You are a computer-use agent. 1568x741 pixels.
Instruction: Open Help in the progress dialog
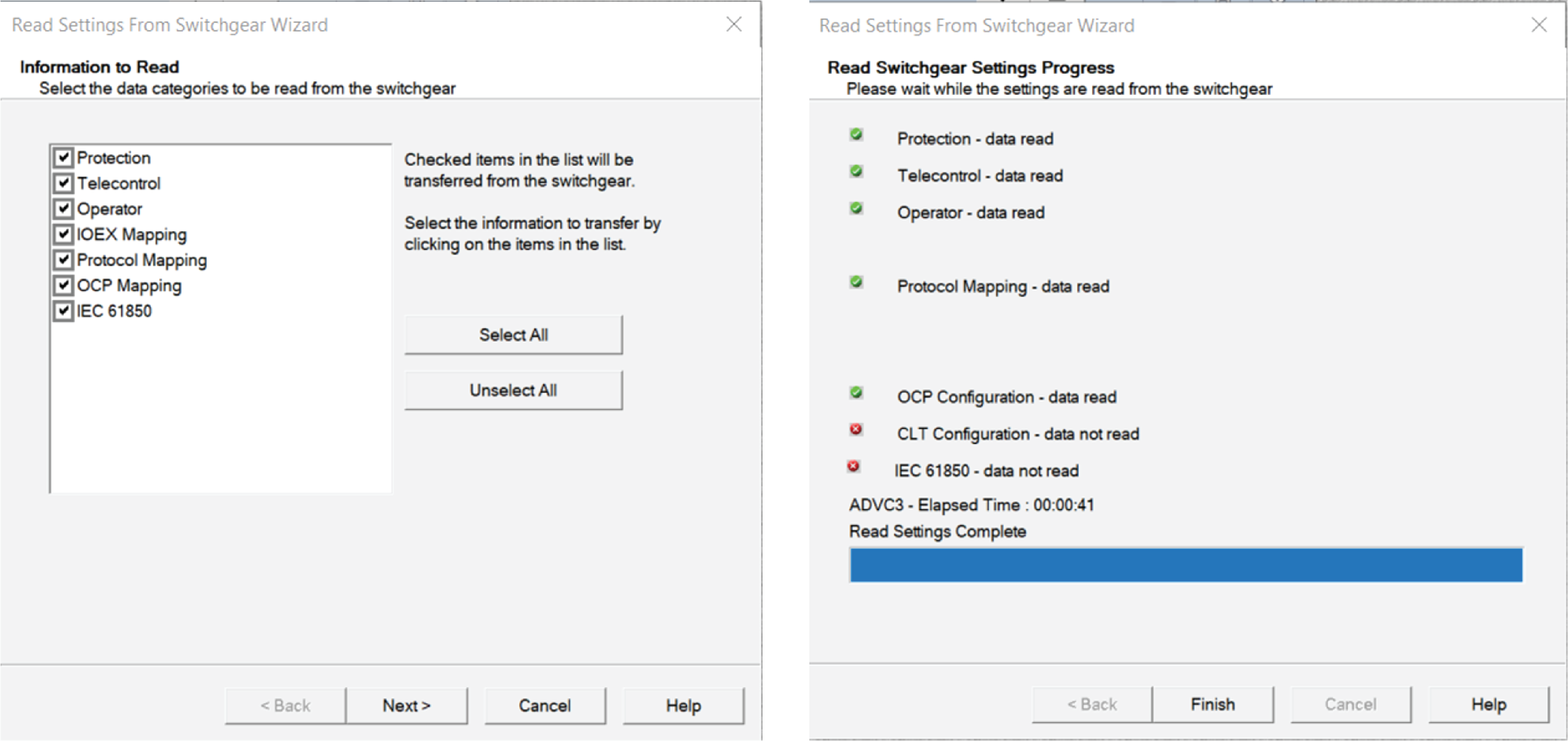pyautogui.click(x=1488, y=704)
